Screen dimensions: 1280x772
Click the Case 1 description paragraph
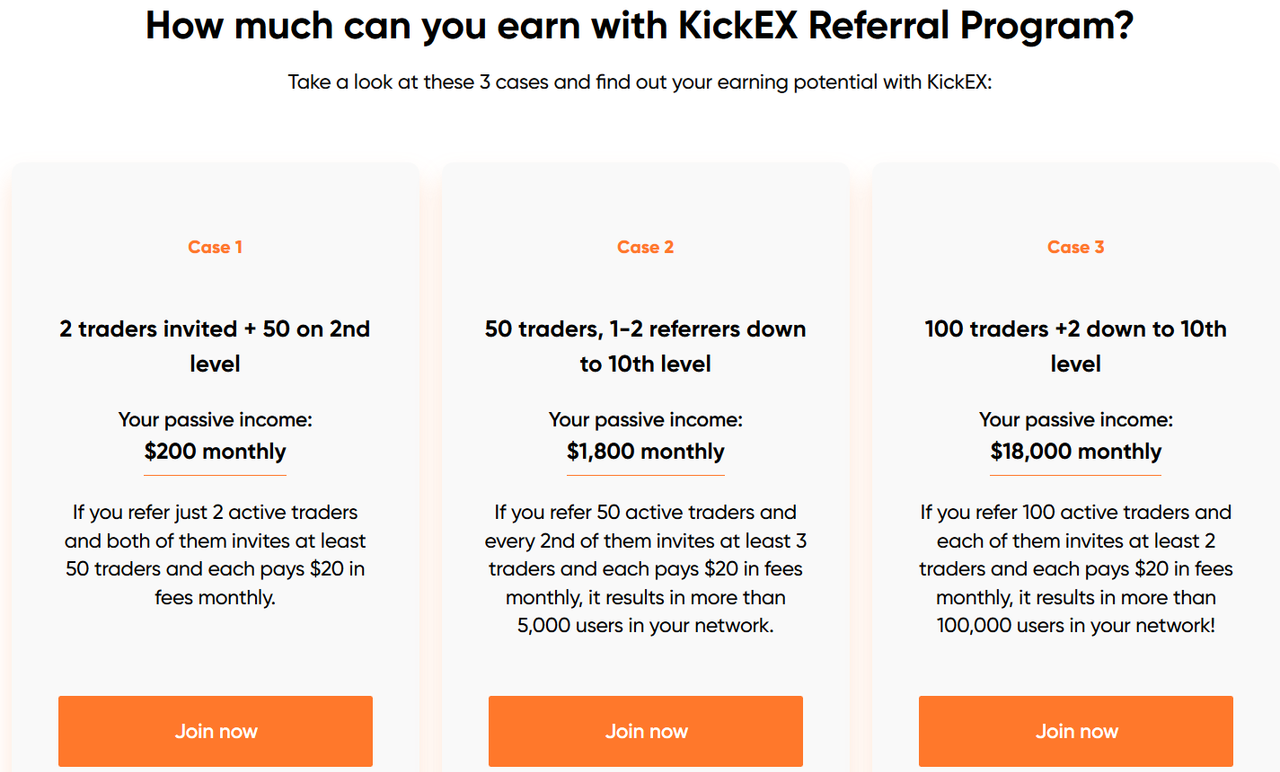(215, 555)
